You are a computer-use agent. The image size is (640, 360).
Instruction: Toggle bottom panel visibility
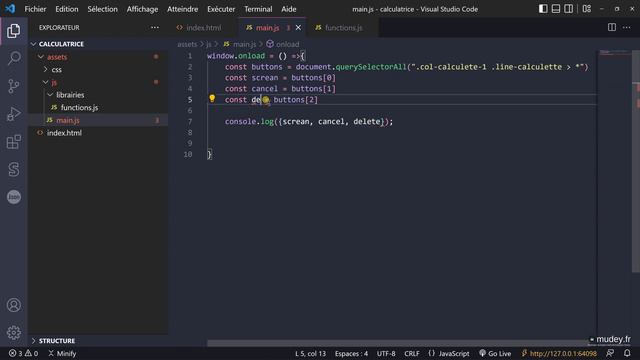click(556, 9)
